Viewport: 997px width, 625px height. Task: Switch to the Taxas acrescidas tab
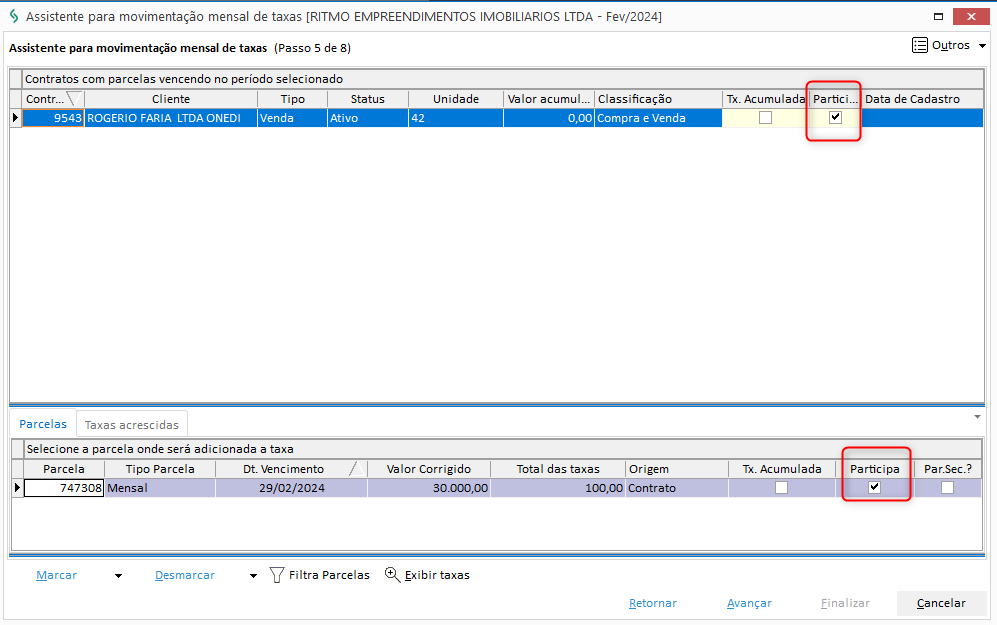(132, 425)
